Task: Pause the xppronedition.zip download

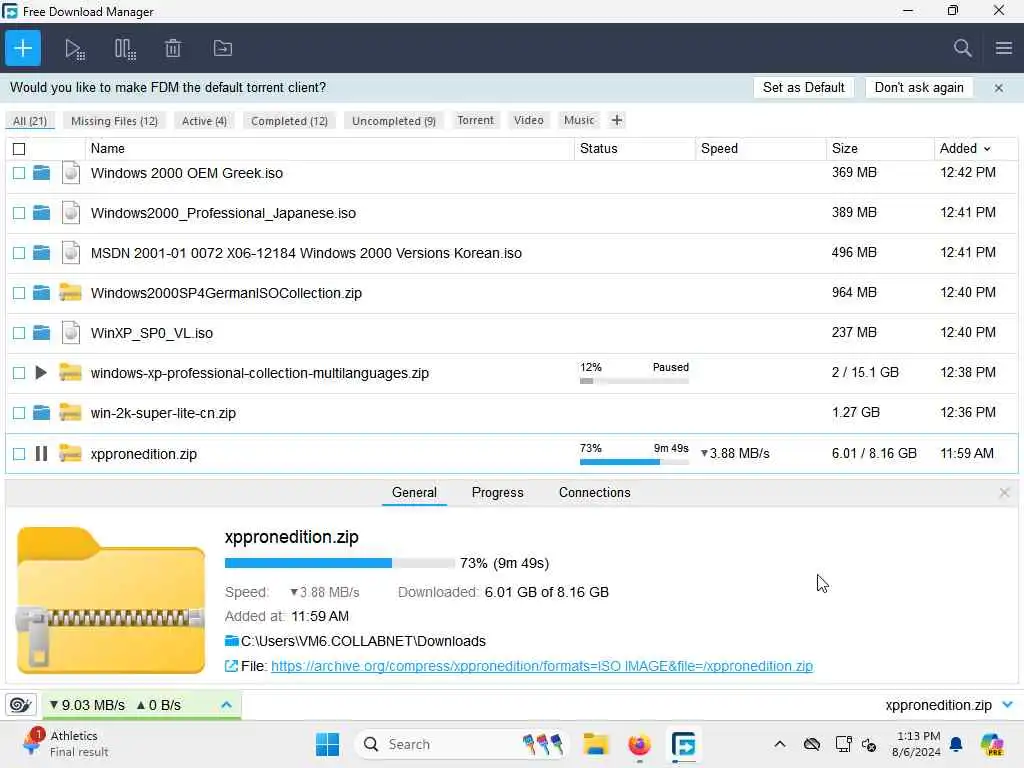Action: click(41, 453)
